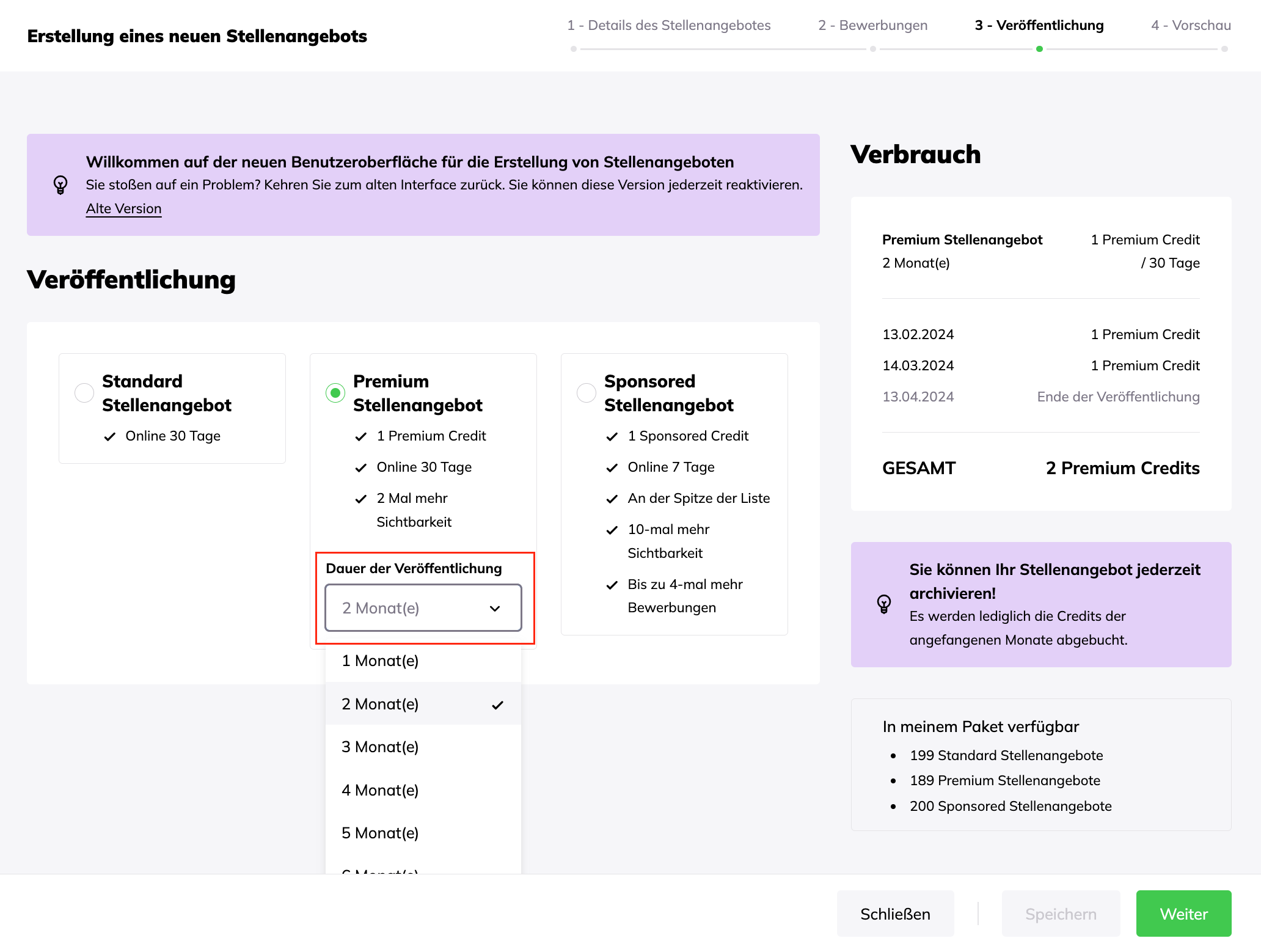The image size is (1261, 952).
Task: Select the Standard Stellenangebot radio button
Action: pos(84,393)
